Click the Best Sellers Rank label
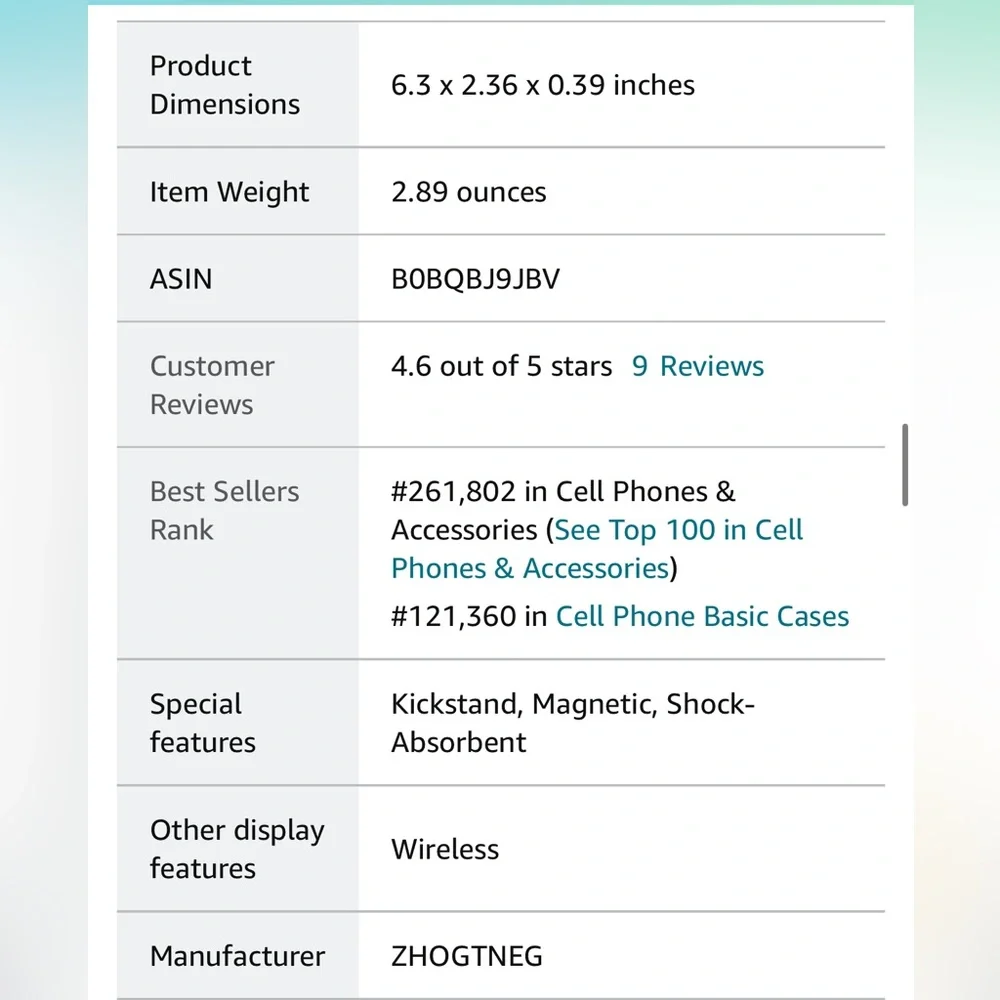This screenshot has height=1000, width=1000. click(224, 510)
